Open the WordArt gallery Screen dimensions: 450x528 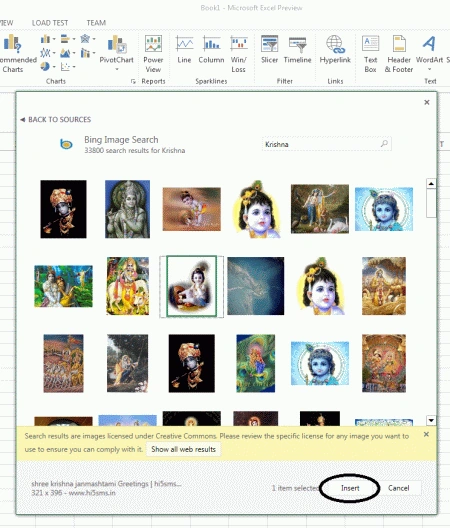point(429,53)
